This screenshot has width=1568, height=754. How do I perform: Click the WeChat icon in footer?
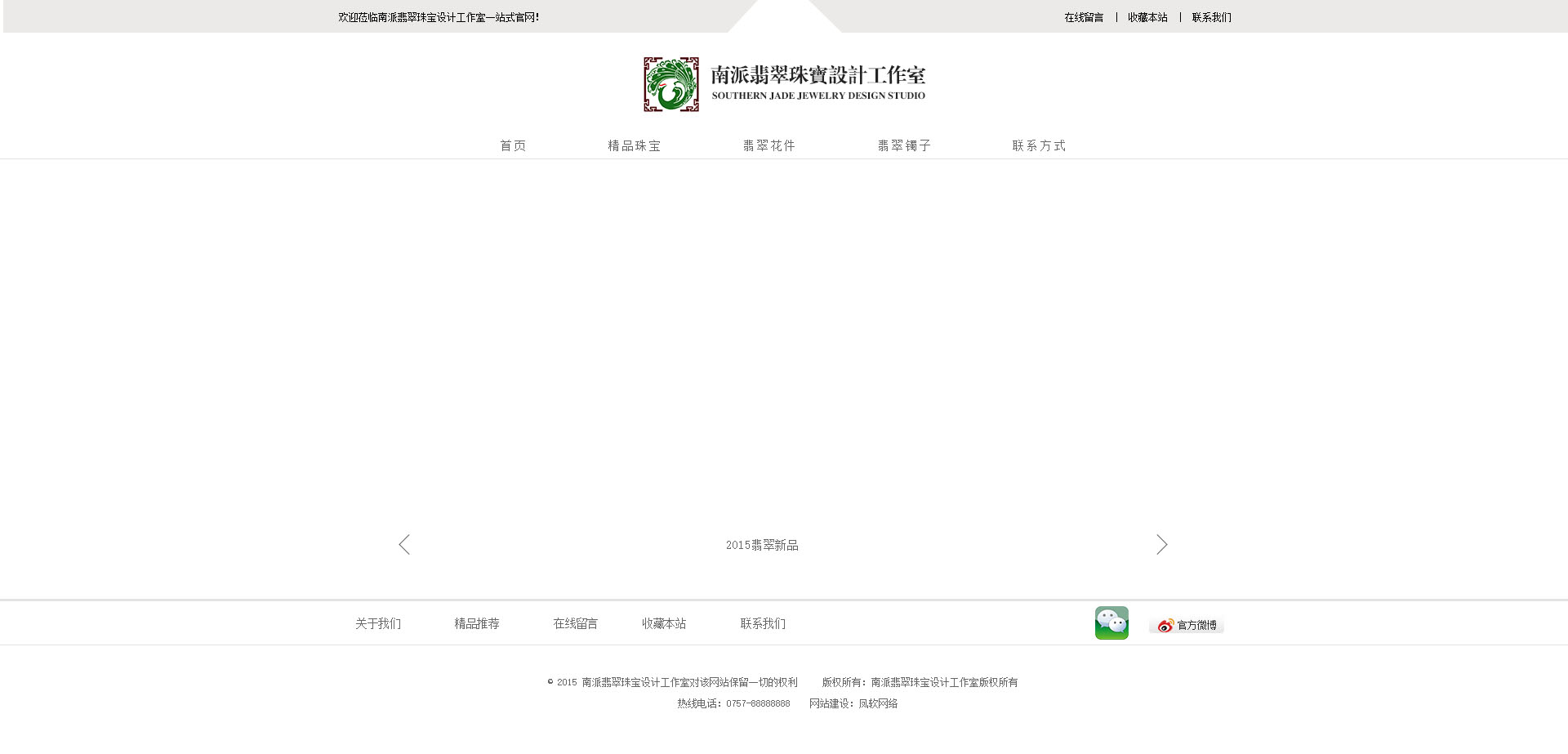point(1111,622)
